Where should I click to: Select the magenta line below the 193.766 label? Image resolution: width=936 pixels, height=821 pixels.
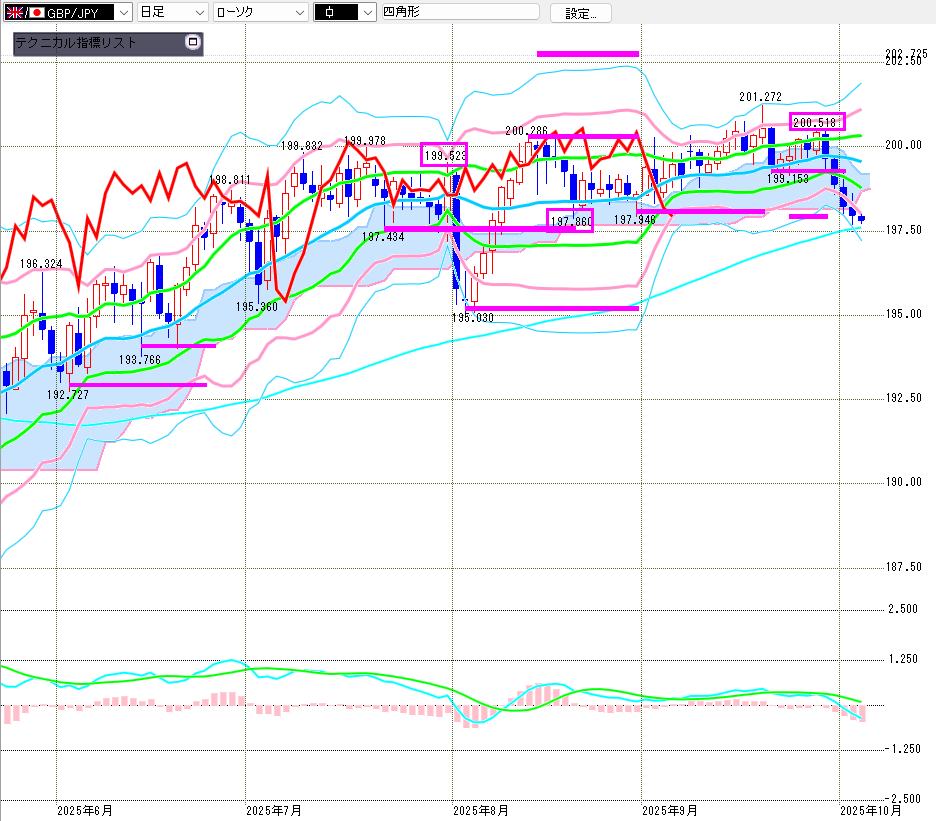pos(178,346)
